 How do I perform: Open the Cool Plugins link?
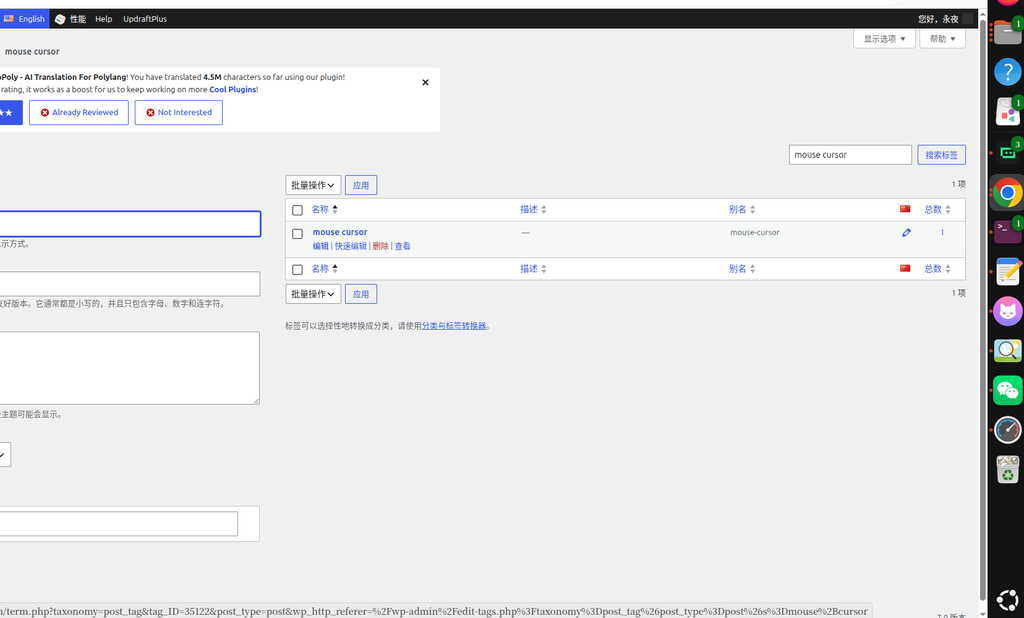click(x=232, y=89)
